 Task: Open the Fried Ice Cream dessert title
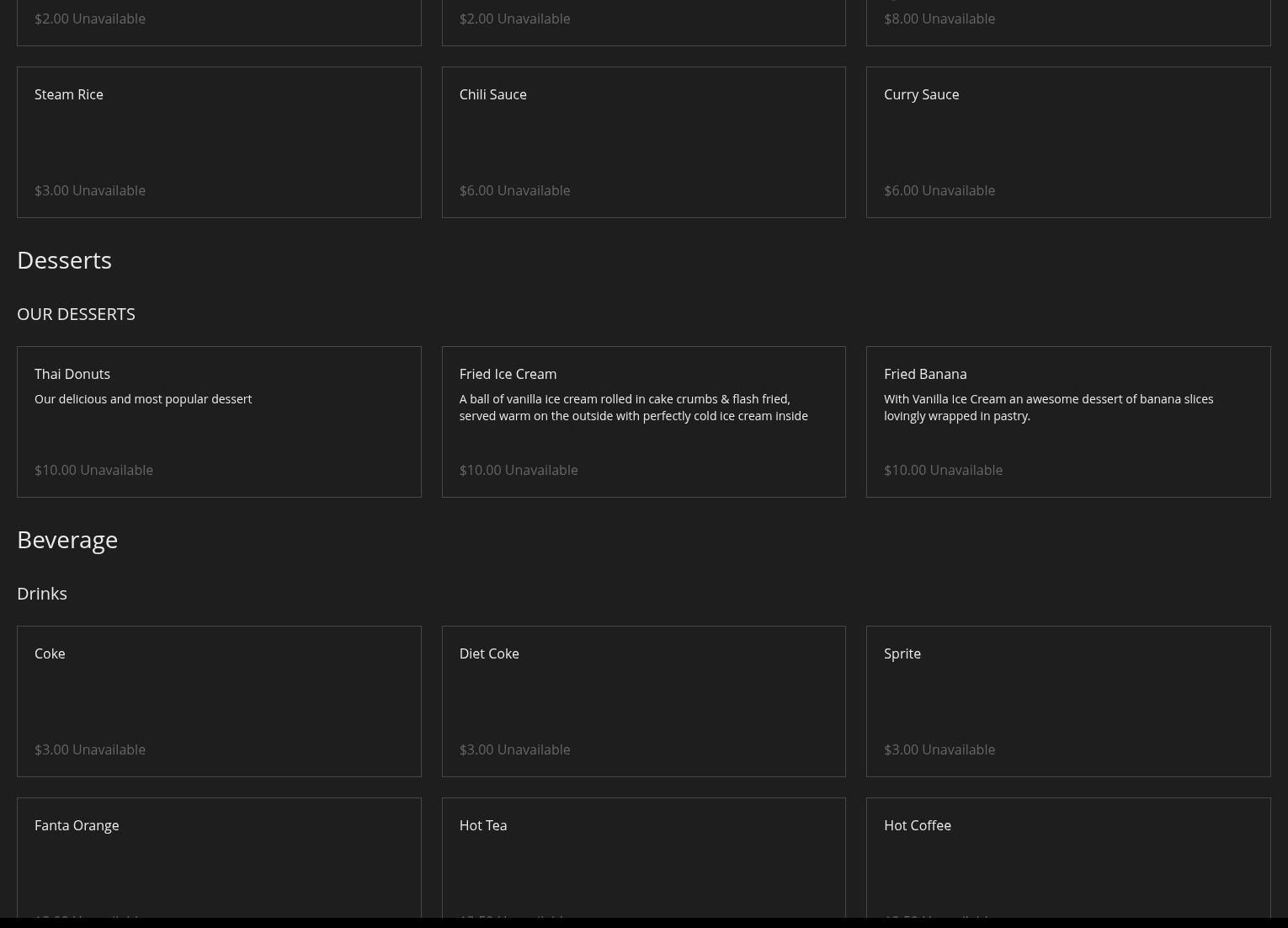(508, 374)
